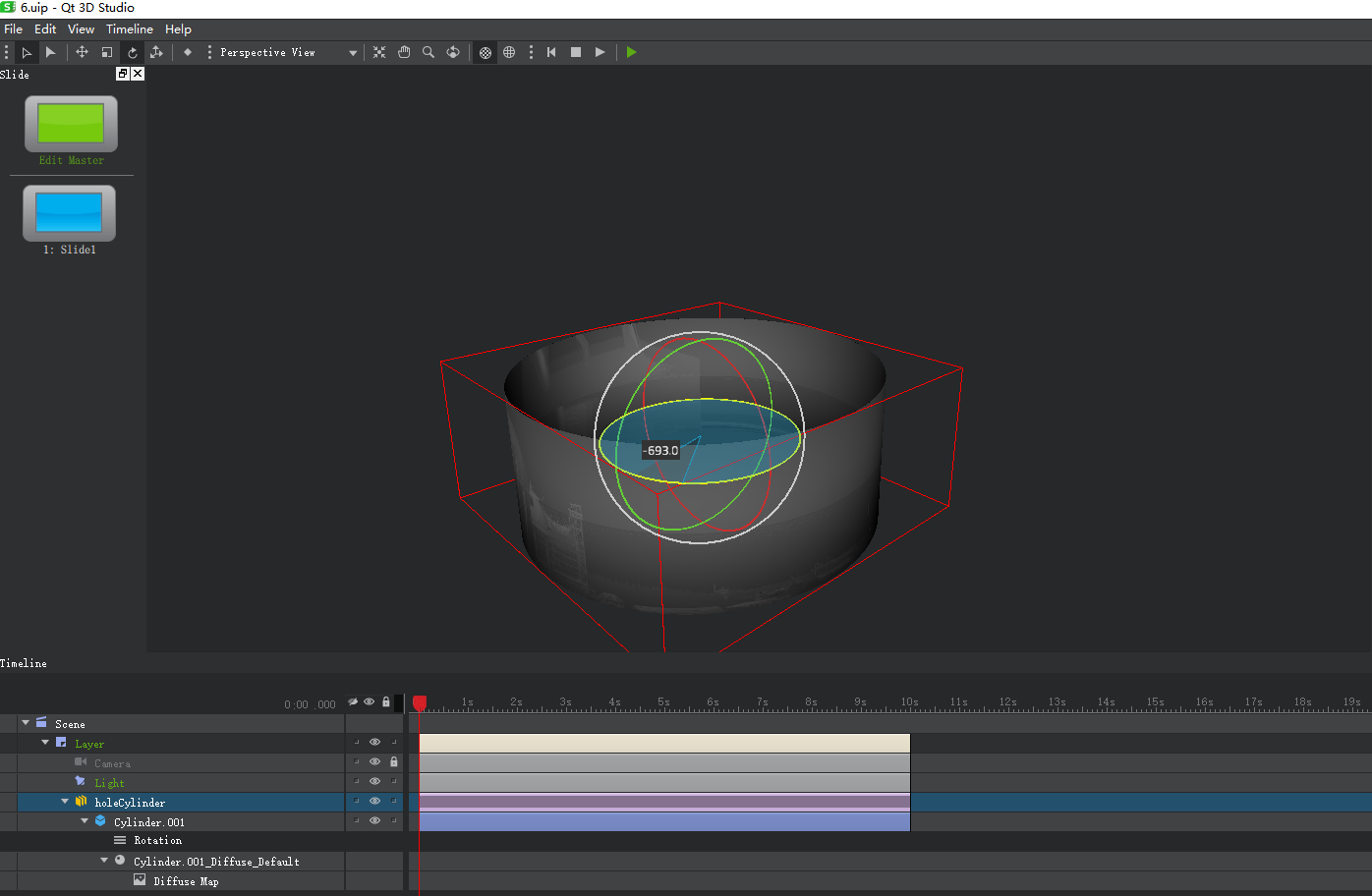Click the Zoom magnifier tool
The width and height of the screenshot is (1372, 896).
point(429,52)
